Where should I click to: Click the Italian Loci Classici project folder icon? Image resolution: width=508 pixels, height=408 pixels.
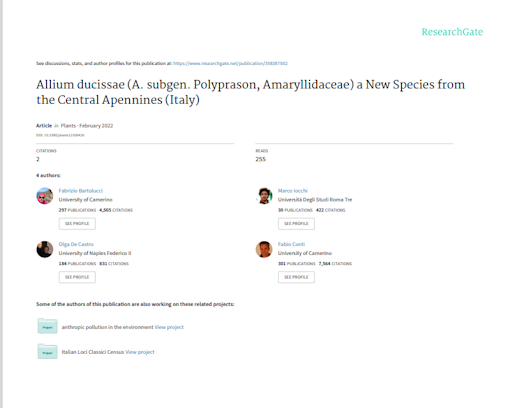point(47,351)
